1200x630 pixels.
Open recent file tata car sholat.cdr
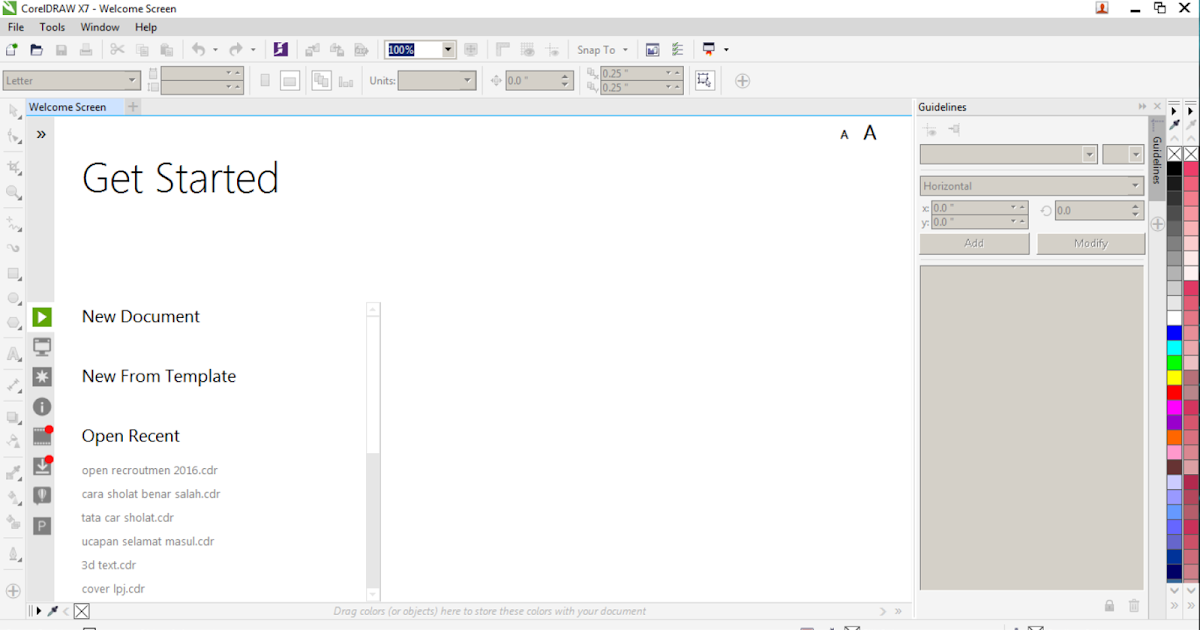point(128,518)
